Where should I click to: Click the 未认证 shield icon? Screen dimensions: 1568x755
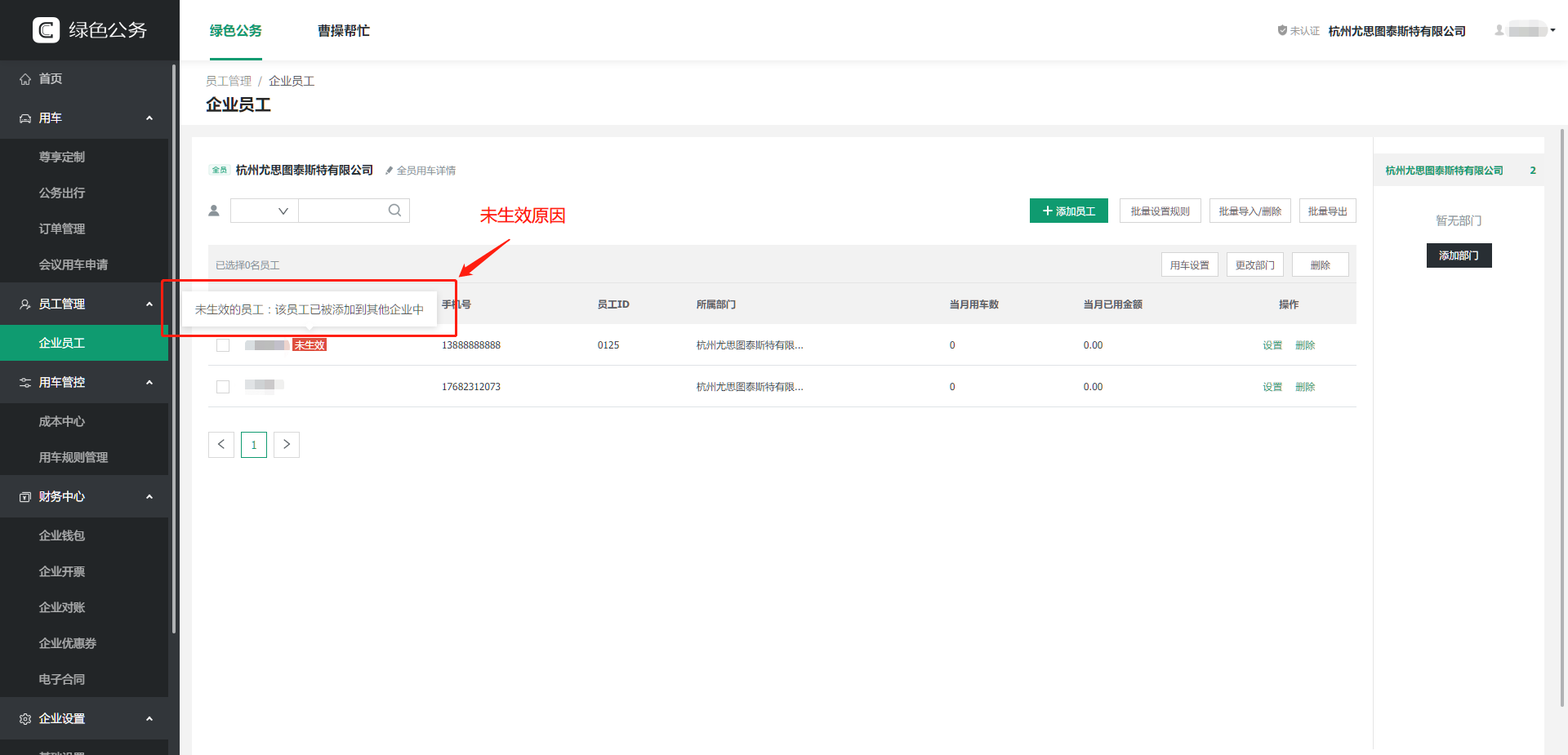click(1282, 31)
